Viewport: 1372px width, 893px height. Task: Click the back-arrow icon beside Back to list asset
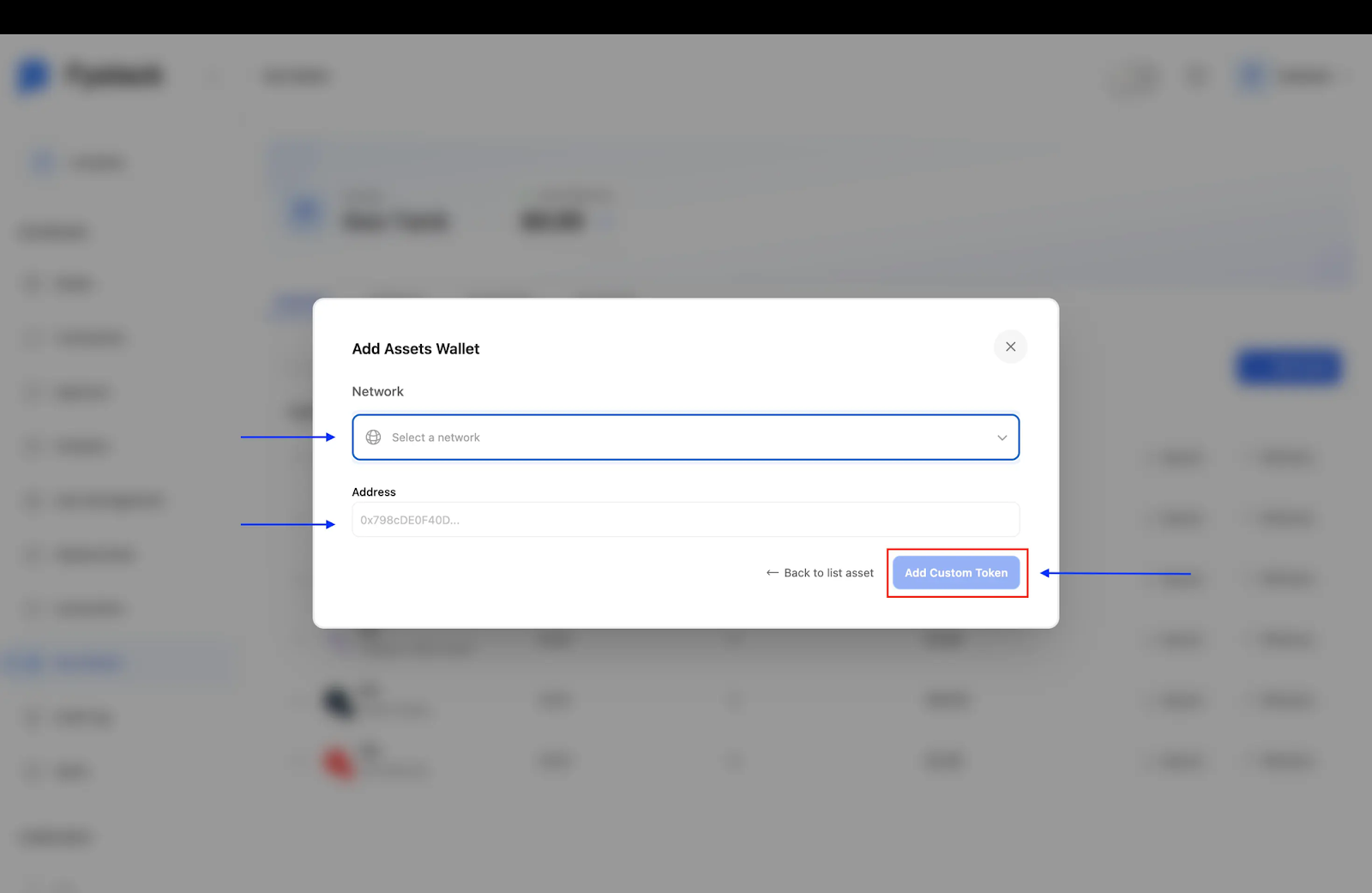coord(771,572)
